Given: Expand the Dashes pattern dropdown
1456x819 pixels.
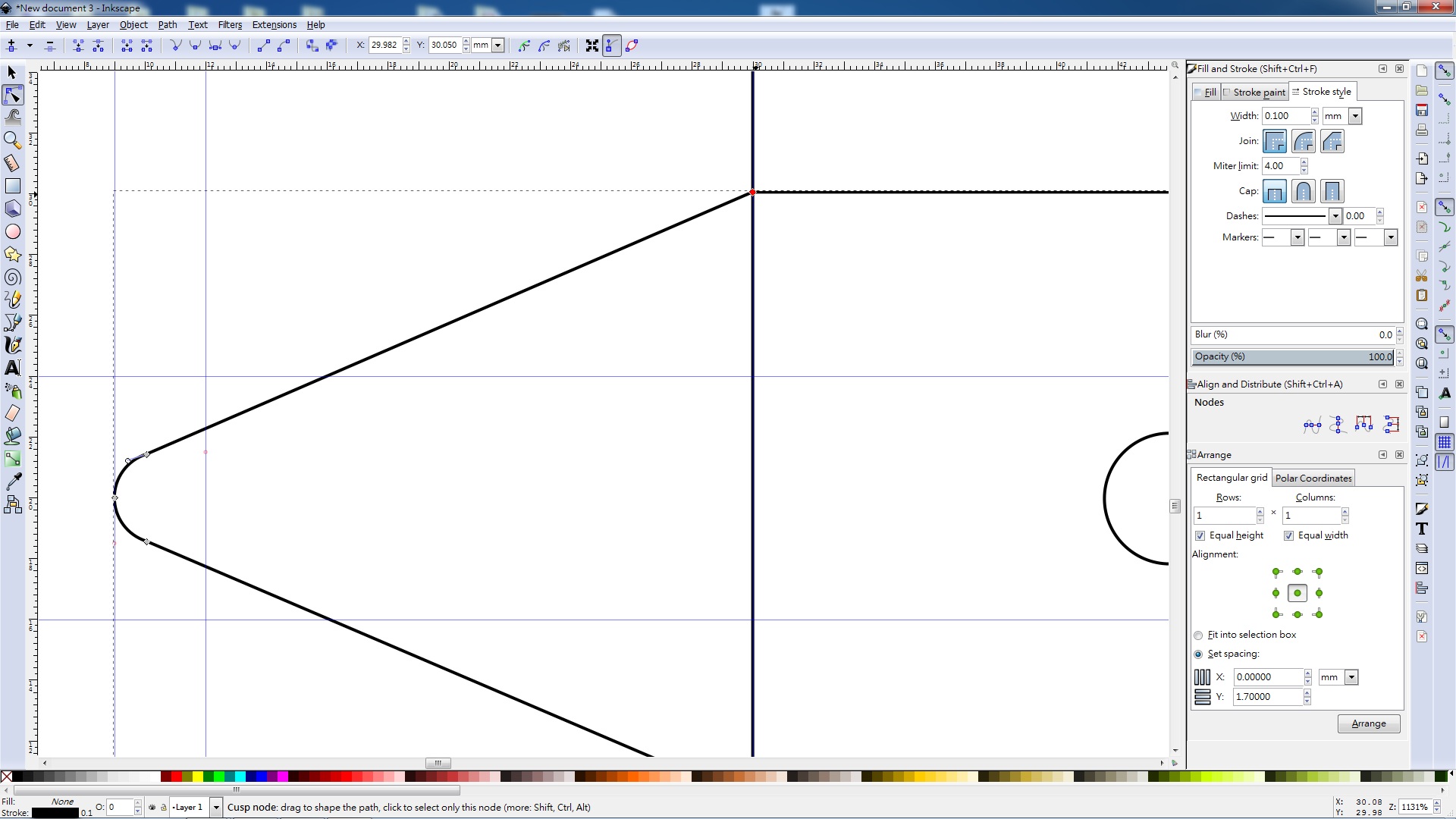Looking at the screenshot, I should click(x=1335, y=216).
